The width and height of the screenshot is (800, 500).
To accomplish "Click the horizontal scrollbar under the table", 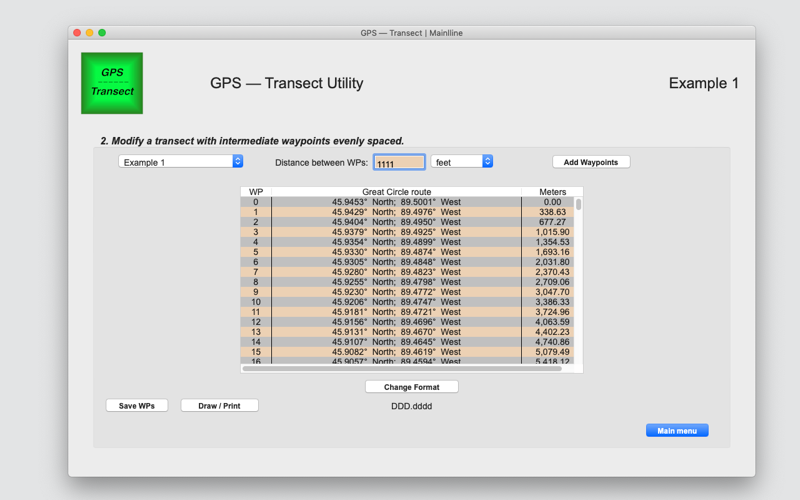I will tap(402, 368).
